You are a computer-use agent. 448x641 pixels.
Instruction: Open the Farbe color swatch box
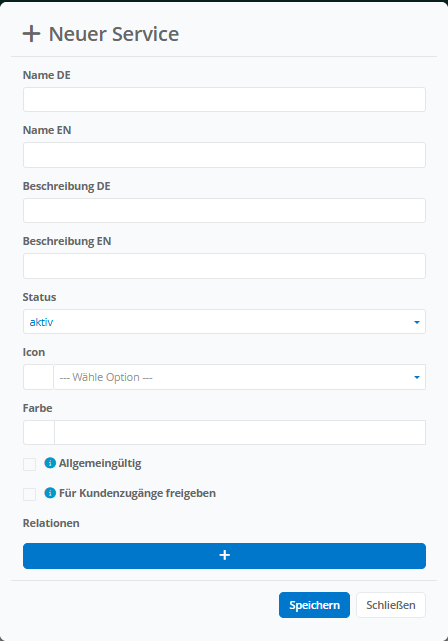click(x=39, y=433)
